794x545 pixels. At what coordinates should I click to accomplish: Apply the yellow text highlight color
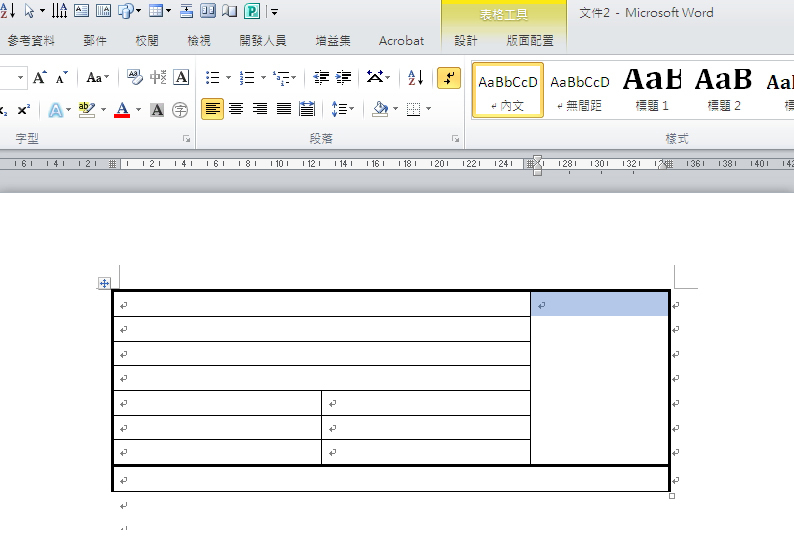pyautogui.click(x=87, y=109)
